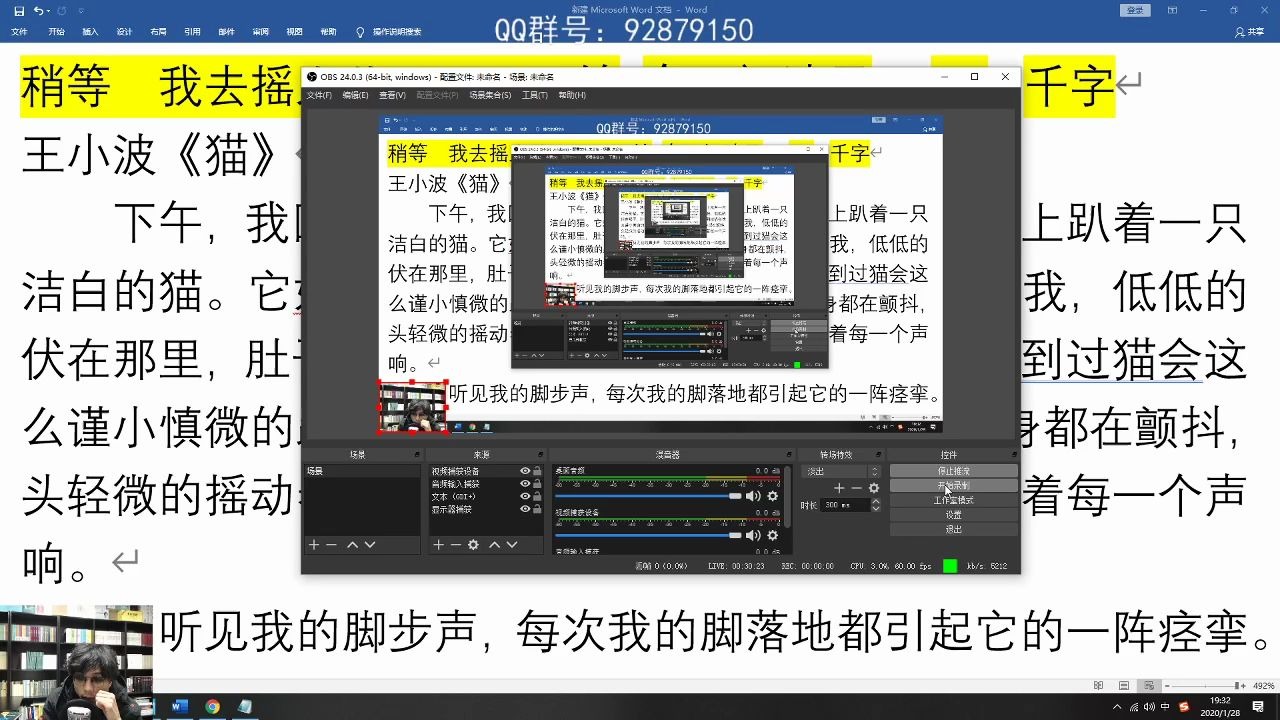Toggle lock on 视频捕获设备 source
This screenshot has width=1280, height=720.
click(537, 471)
